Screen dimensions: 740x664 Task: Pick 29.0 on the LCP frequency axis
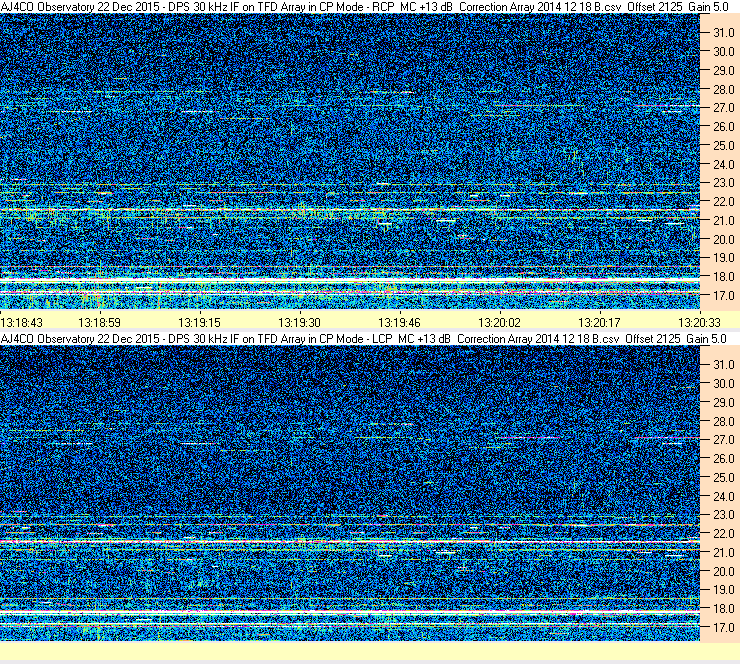pos(723,403)
